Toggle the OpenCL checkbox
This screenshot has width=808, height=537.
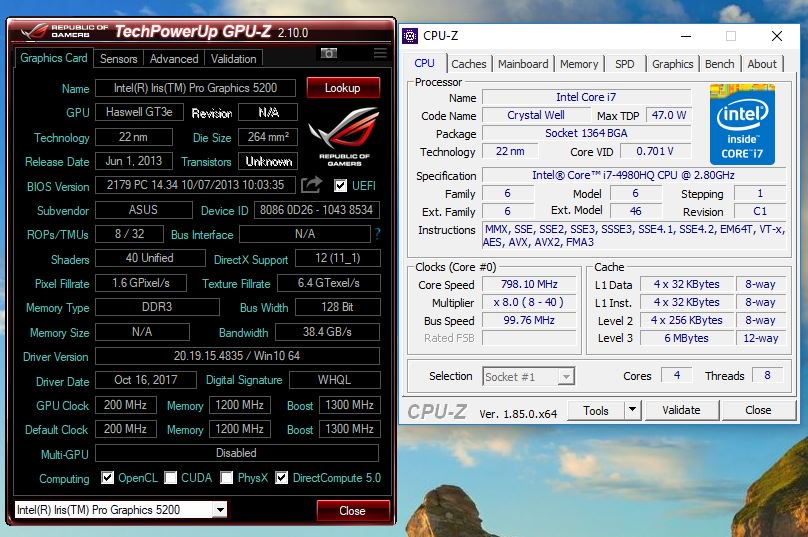(108, 478)
